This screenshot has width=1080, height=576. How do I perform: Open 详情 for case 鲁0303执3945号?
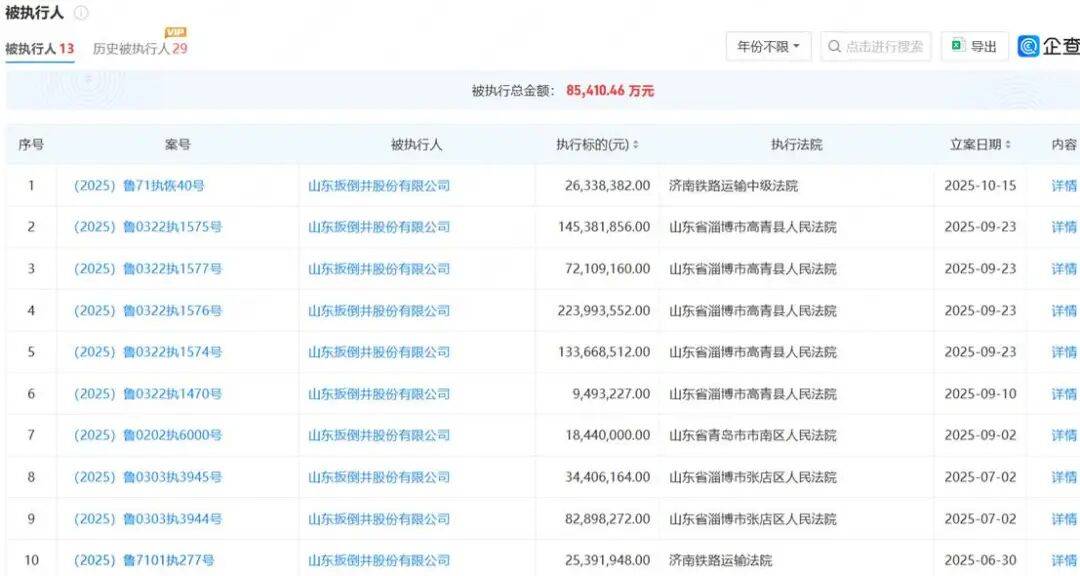1064,477
